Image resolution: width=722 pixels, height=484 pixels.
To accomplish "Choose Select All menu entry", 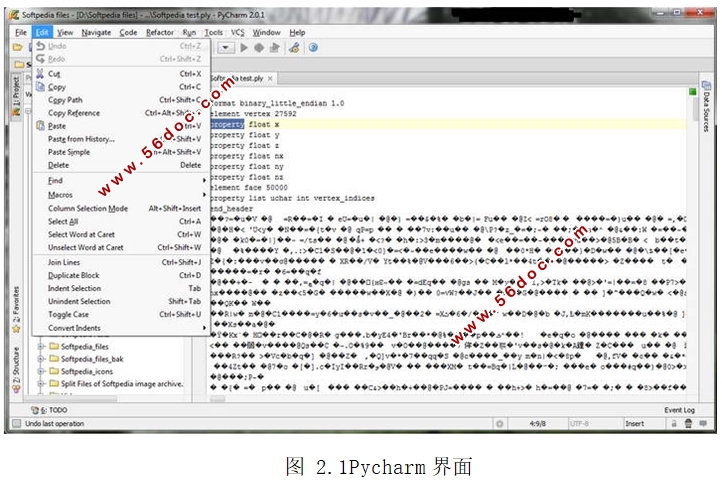I will click(122, 222).
